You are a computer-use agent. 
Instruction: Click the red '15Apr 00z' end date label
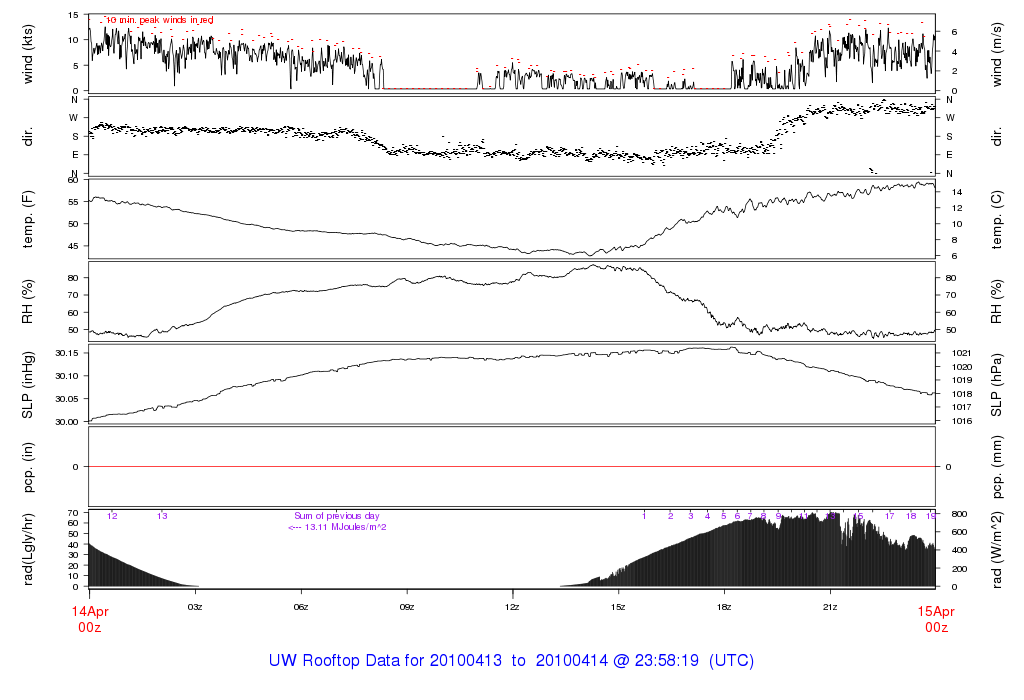coord(935,617)
